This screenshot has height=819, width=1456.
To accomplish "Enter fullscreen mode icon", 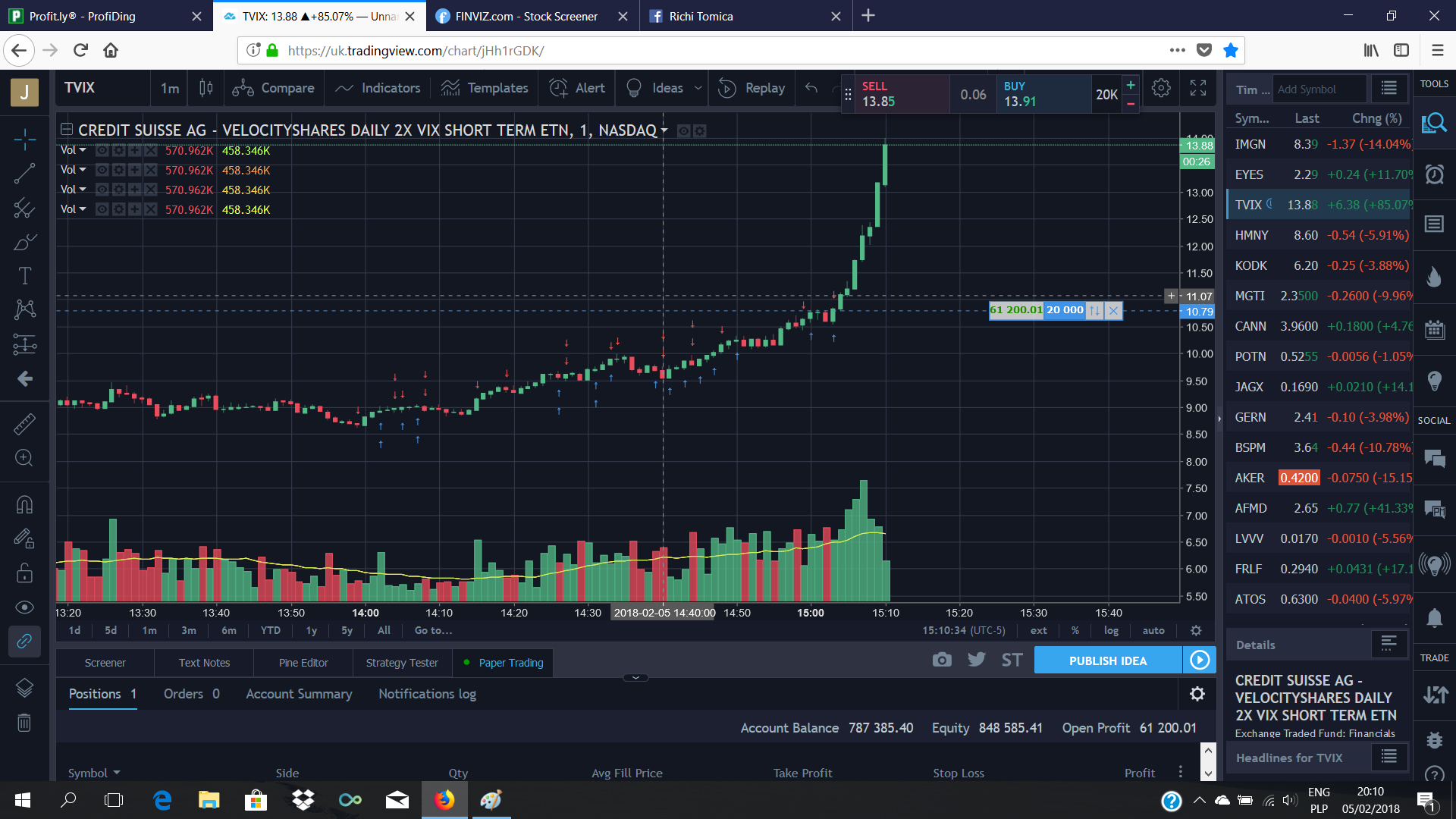I will pos(1198,88).
